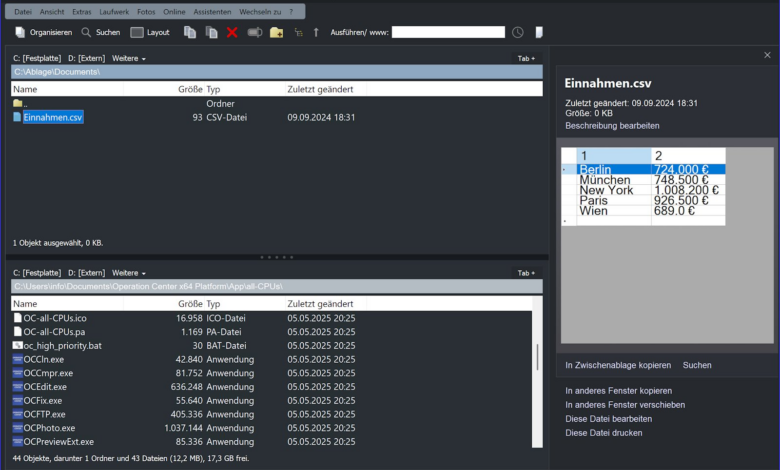
Task: Click the Layout toolbar icon
Action: coord(136,32)
